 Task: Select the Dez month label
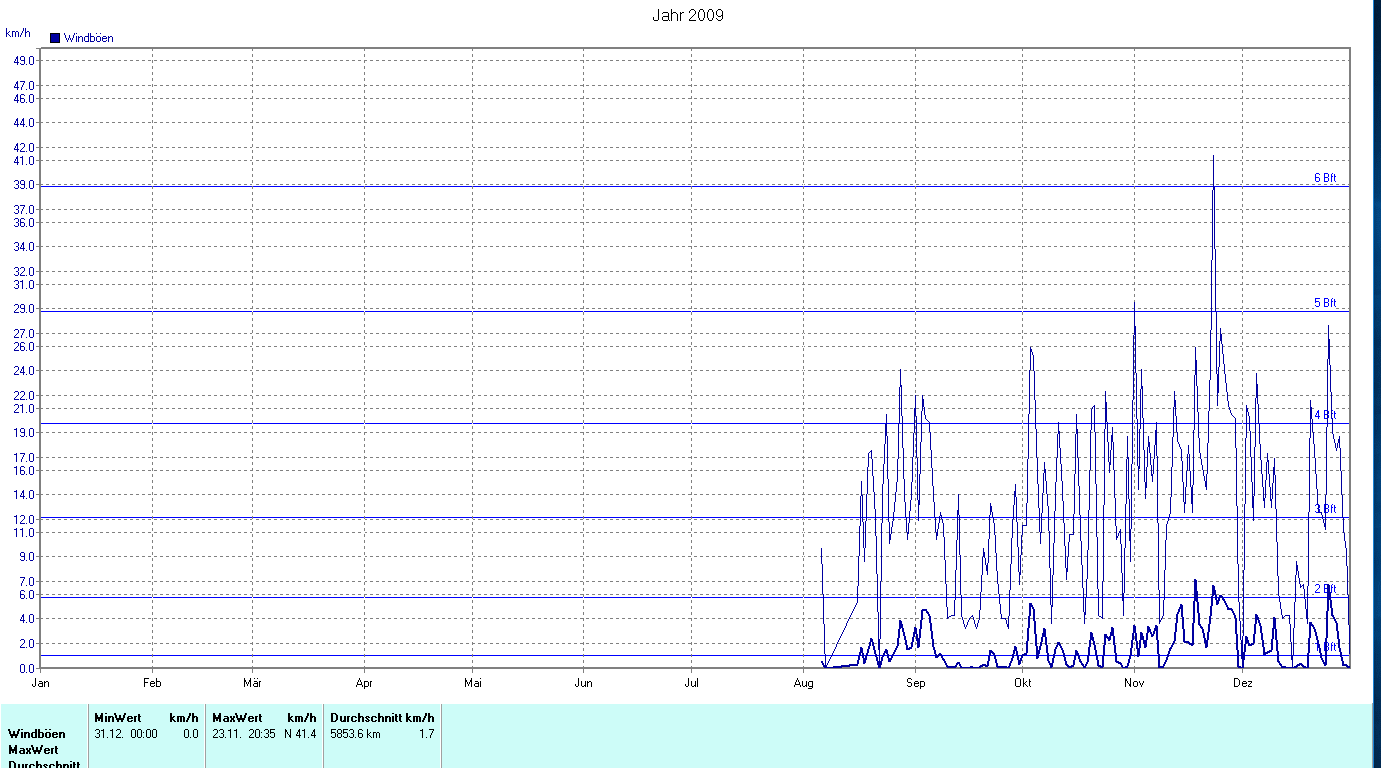click(1242, 684)
